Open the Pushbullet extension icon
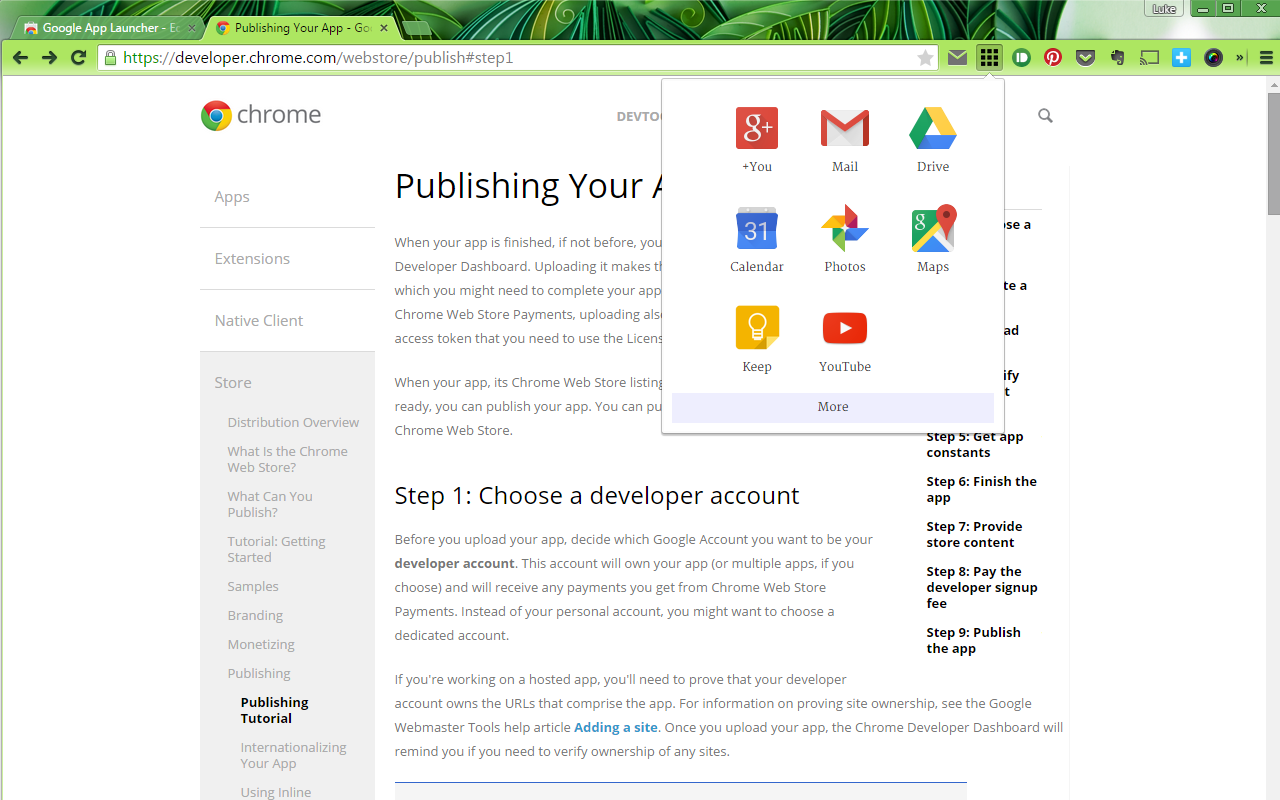Image resolution: width=1280 pixels, height=800 pixels. [1021, 58]
